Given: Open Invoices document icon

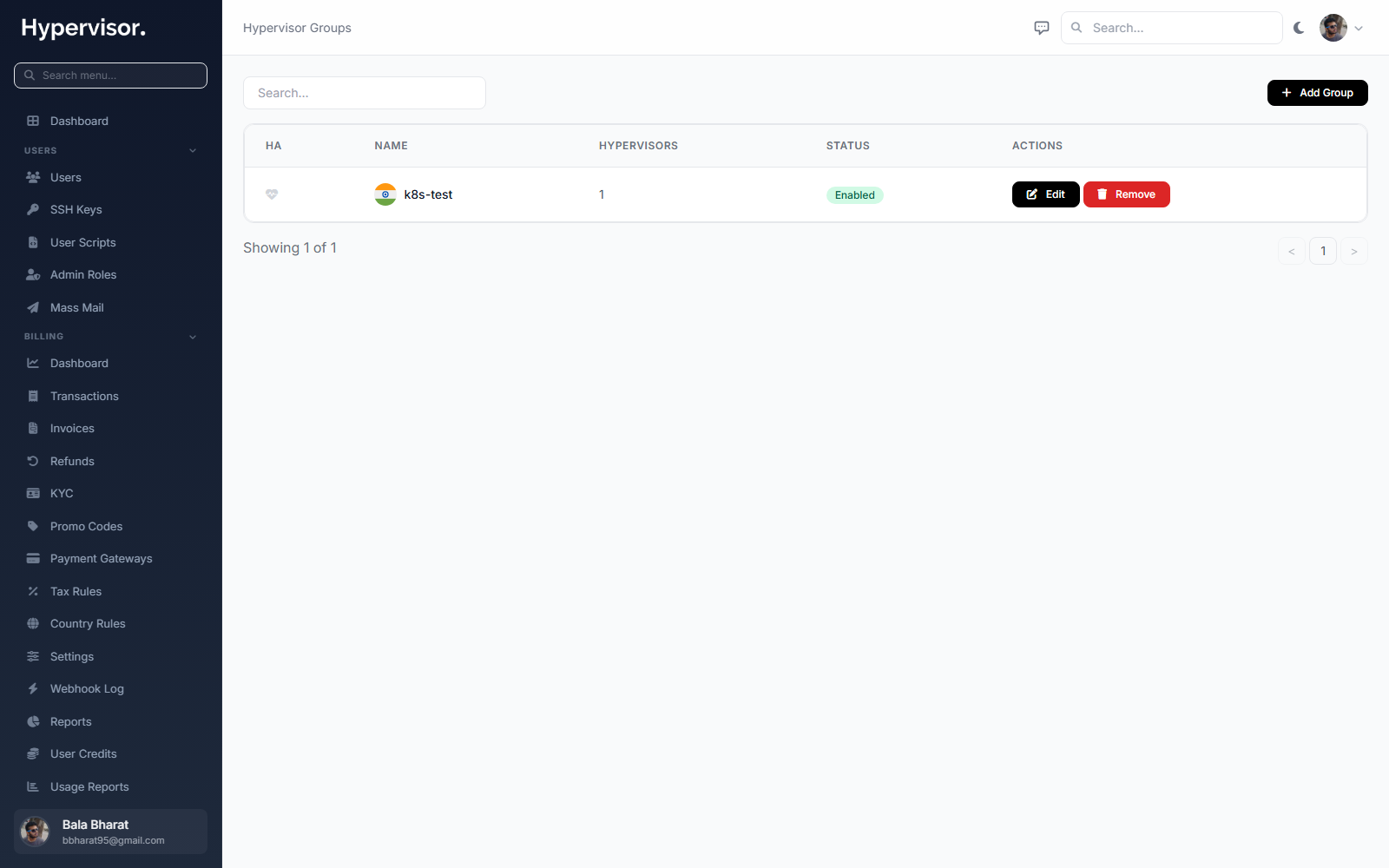Looking at the screenshot, I should pos(33,428).
